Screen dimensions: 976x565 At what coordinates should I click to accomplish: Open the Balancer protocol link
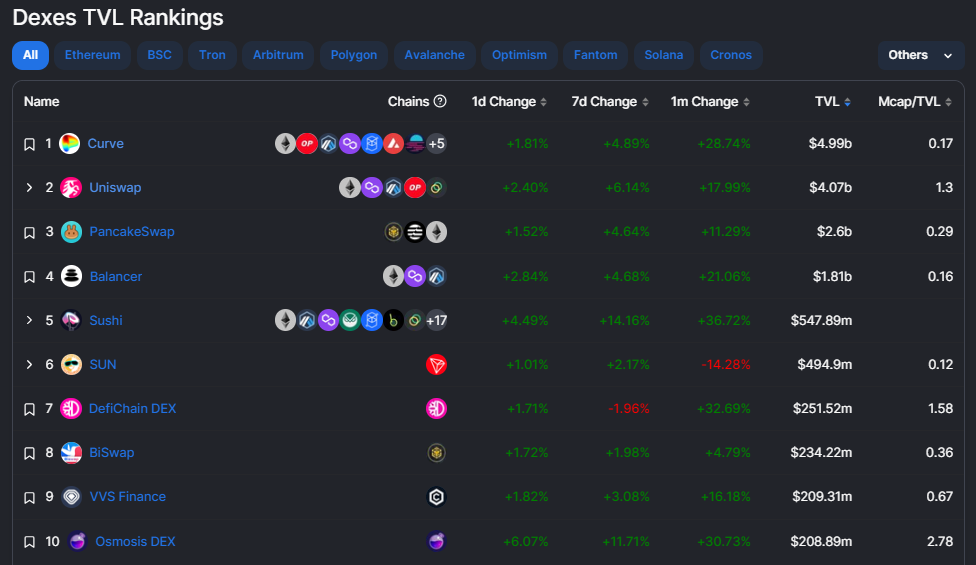pos(116,276)
